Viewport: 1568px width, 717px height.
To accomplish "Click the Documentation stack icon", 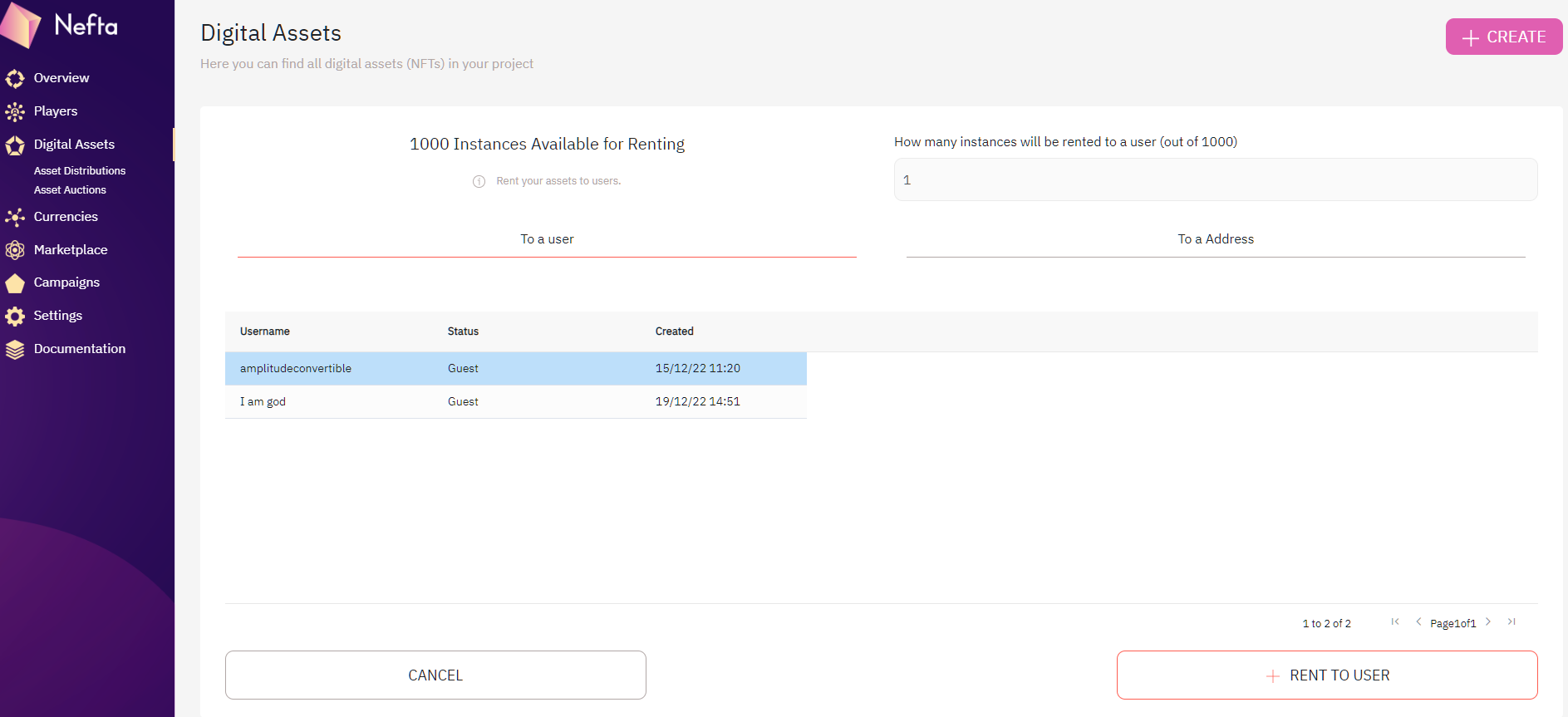I will (15, 350).
